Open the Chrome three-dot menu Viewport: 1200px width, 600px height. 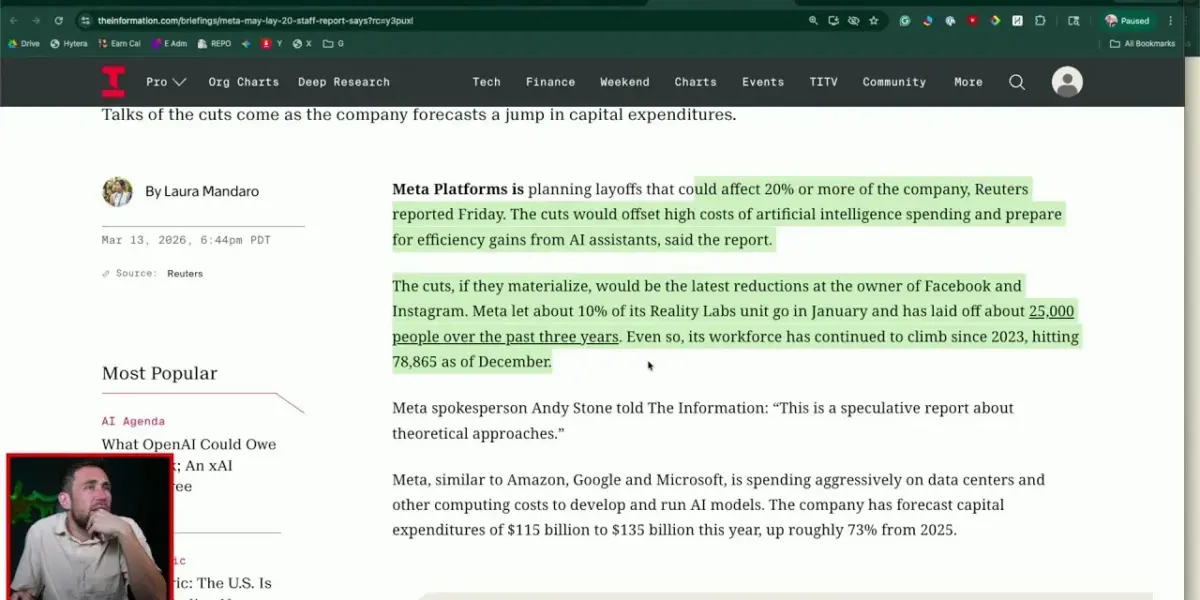pos(1170,20)
